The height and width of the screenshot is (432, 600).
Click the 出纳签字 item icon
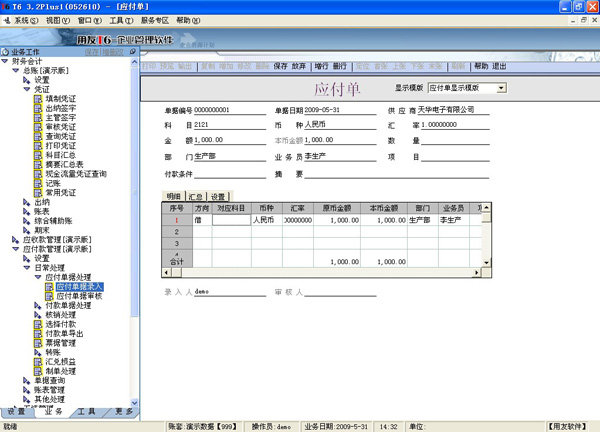[x=38, y=108]
